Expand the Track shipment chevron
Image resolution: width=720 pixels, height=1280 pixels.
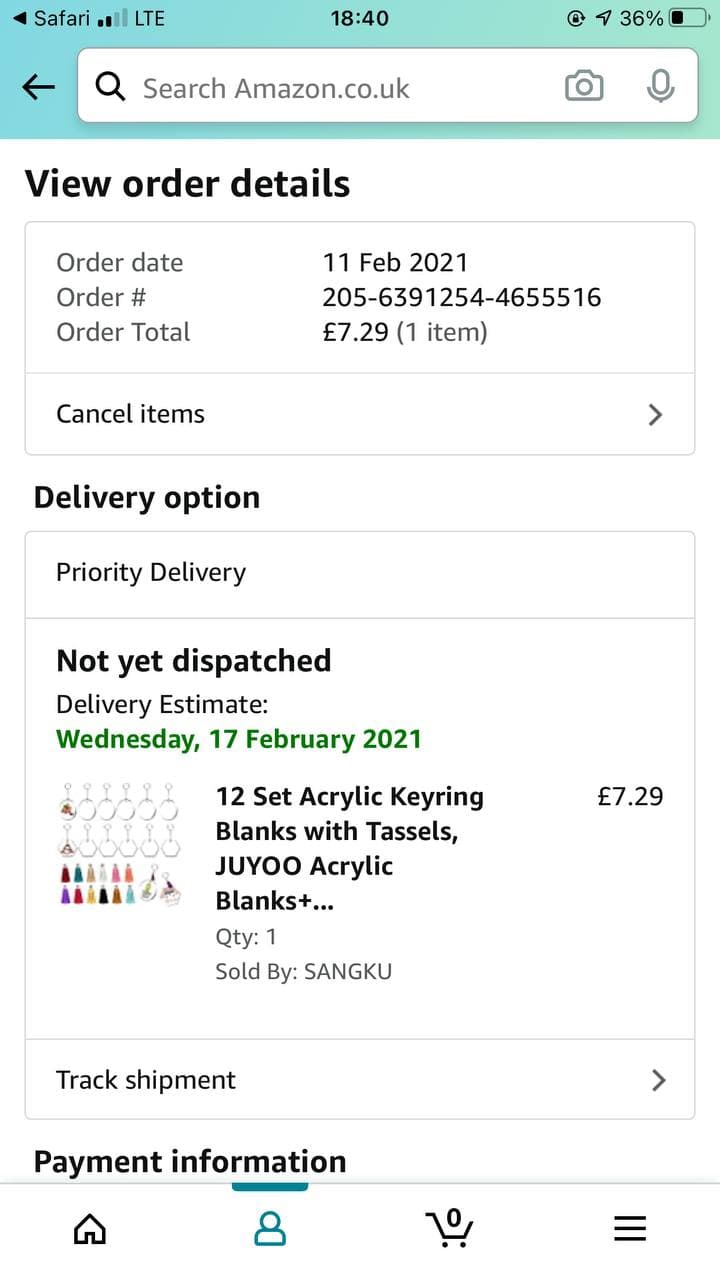(x=658, y=1080)
